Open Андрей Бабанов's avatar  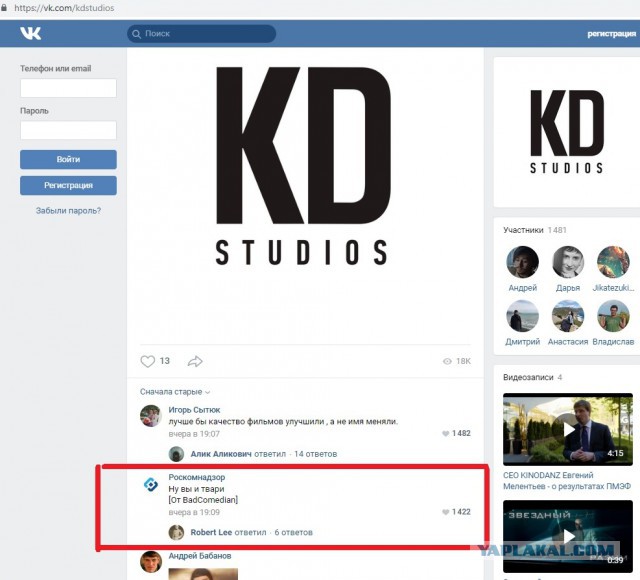pyautogui.click(x=151, y=562)
